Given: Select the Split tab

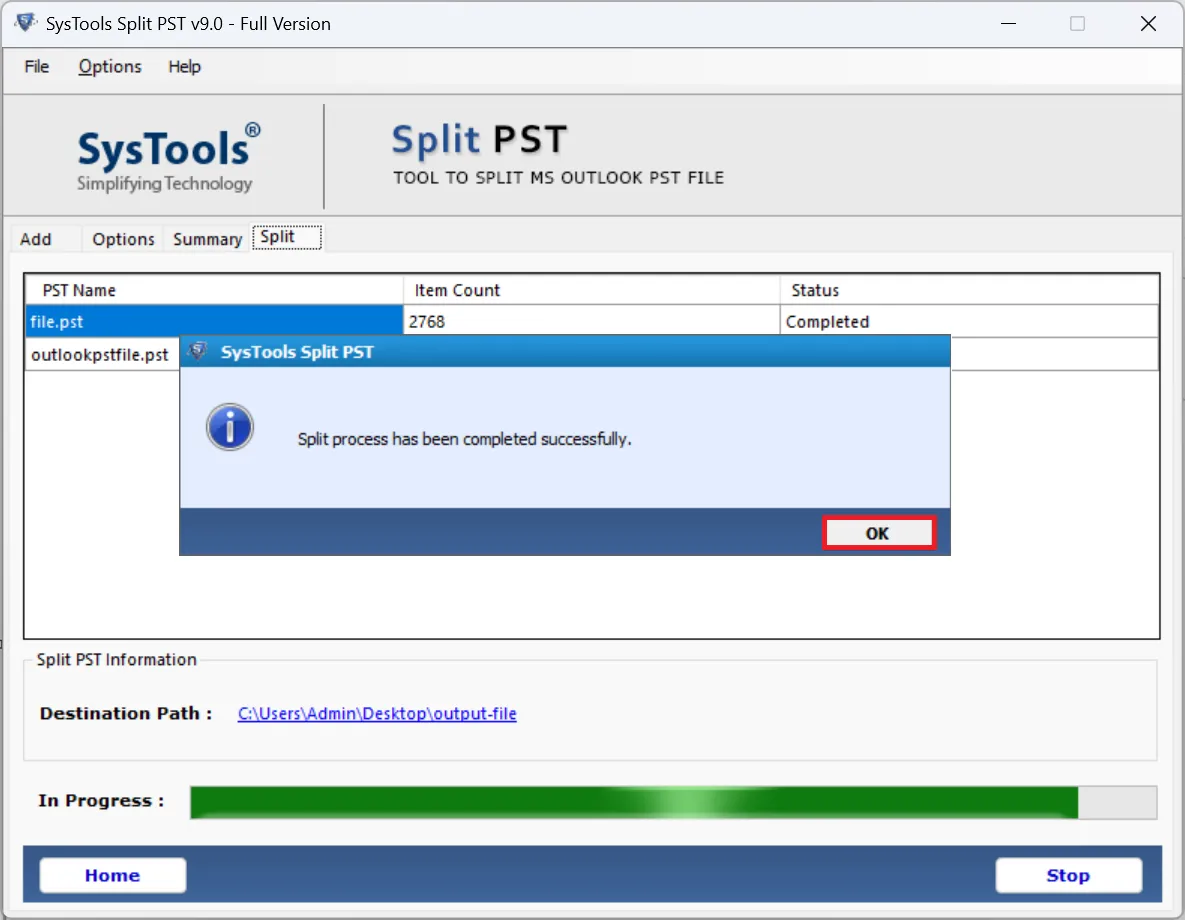Looking at the screenshot, I should tap(286, 237).
